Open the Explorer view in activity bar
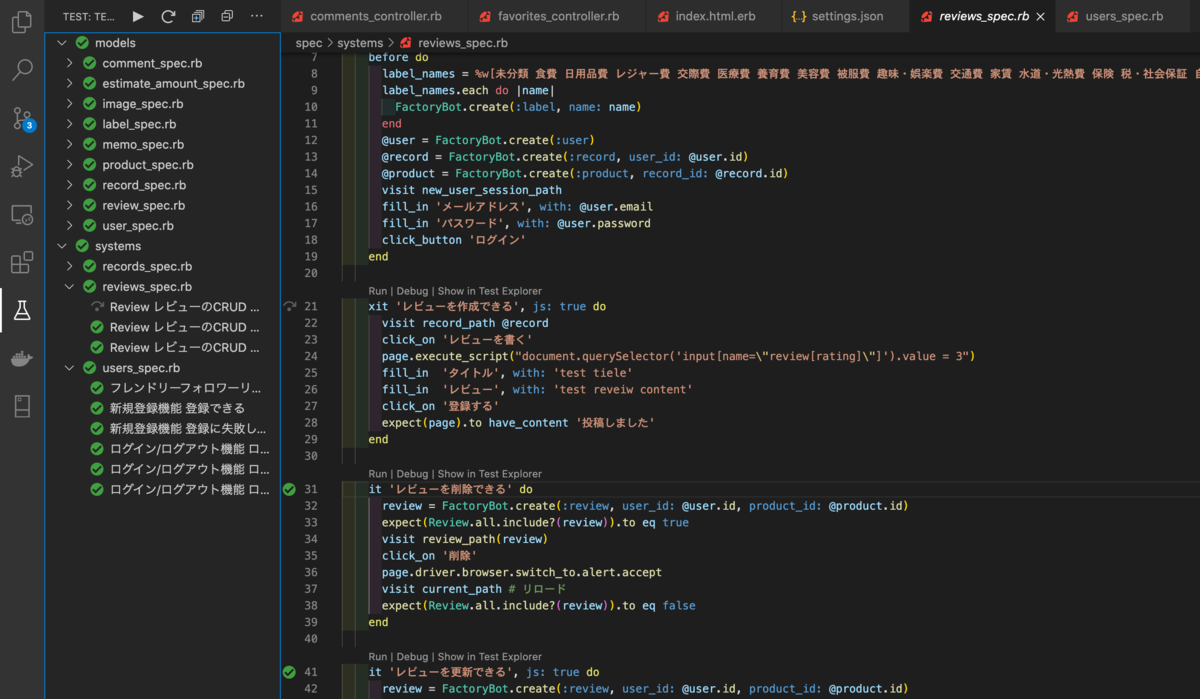Viewport: 1200px width, 699px height. (21, 22)
